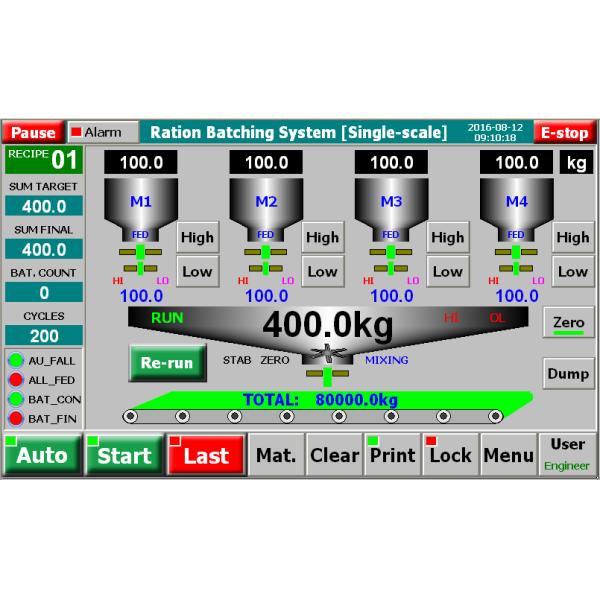Select High speed for M1
600x600 pixels.
tap(197, 237)
